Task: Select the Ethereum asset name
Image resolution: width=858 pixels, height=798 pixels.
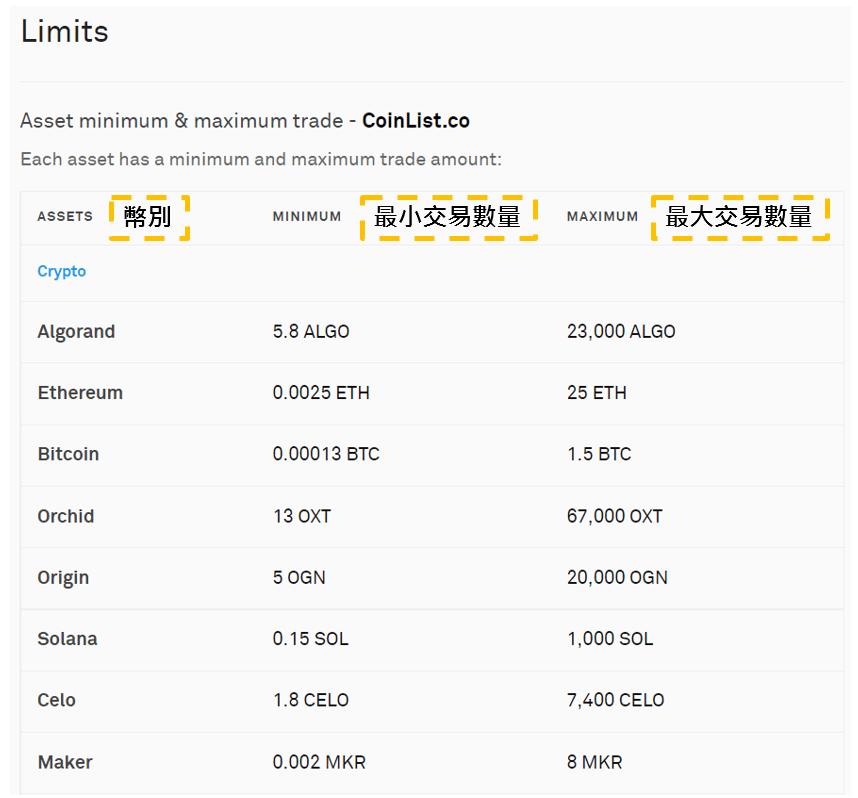Action: tap(80, 393)
